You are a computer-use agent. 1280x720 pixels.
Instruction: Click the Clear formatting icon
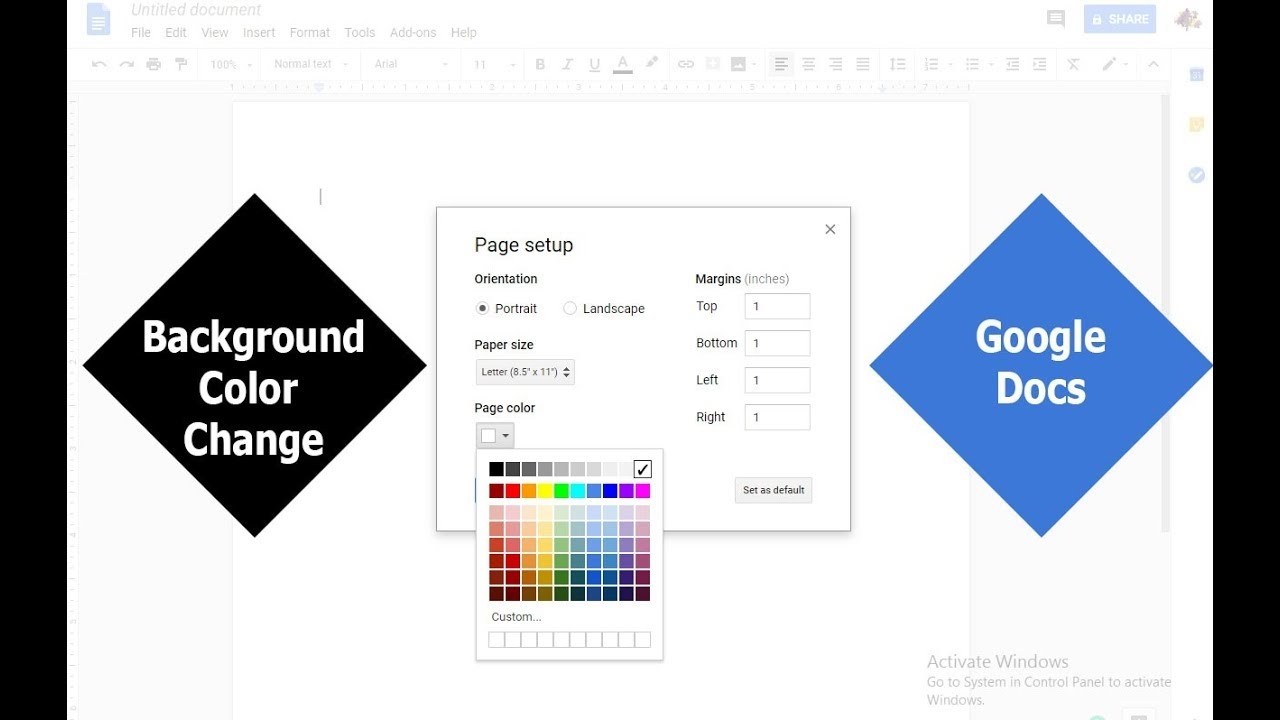point(1073,63)
